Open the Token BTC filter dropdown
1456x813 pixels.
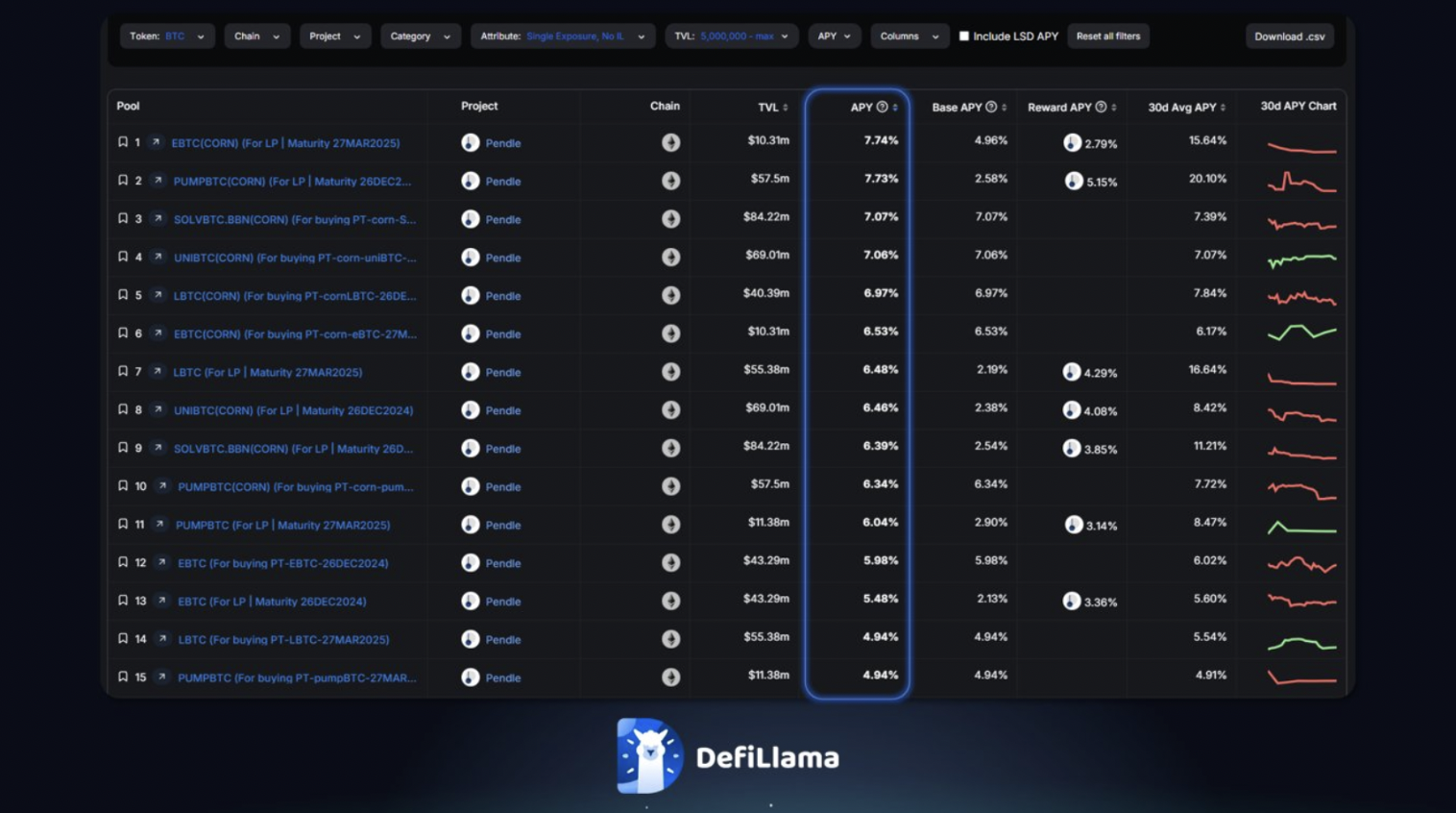[x=167, y=37]
